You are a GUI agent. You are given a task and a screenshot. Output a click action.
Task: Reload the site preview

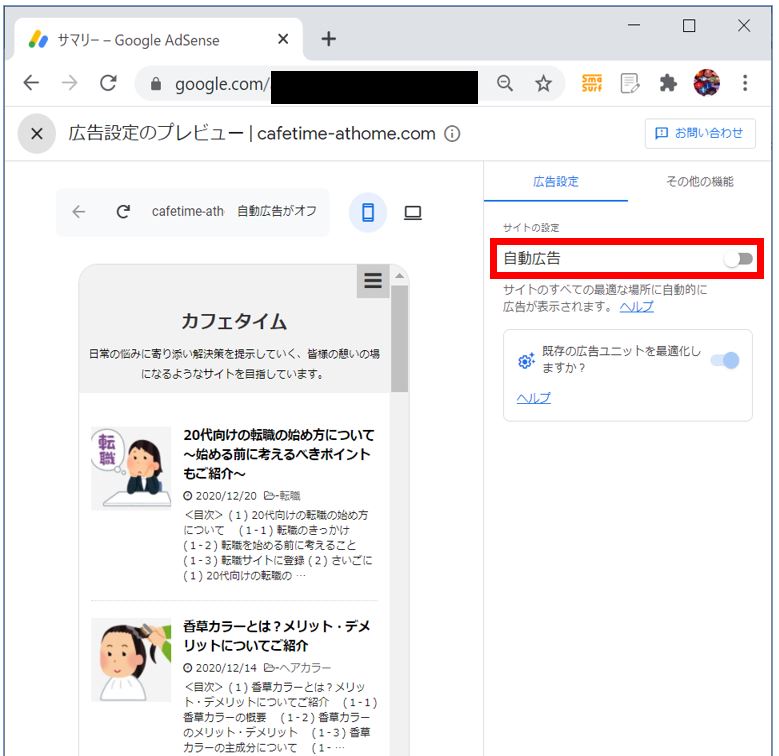[x=123, y=212]
